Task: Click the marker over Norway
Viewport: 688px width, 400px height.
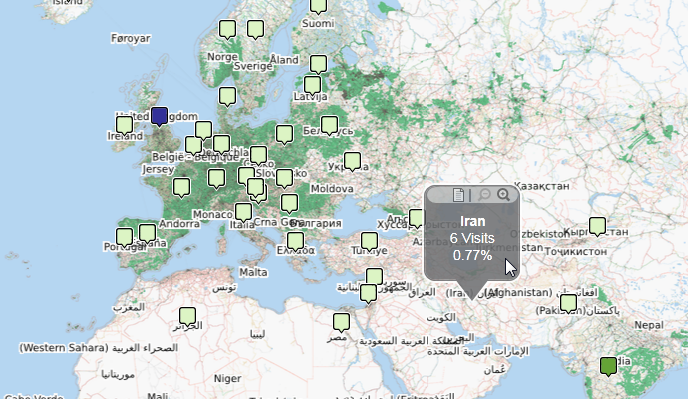Action: coord(228,29)
